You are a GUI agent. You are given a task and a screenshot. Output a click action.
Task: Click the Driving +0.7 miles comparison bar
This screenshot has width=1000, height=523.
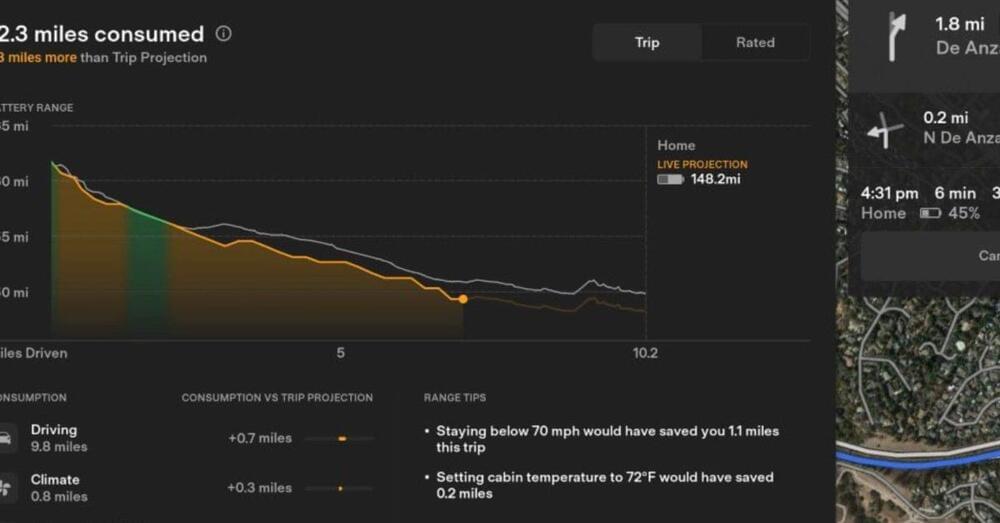340,438
